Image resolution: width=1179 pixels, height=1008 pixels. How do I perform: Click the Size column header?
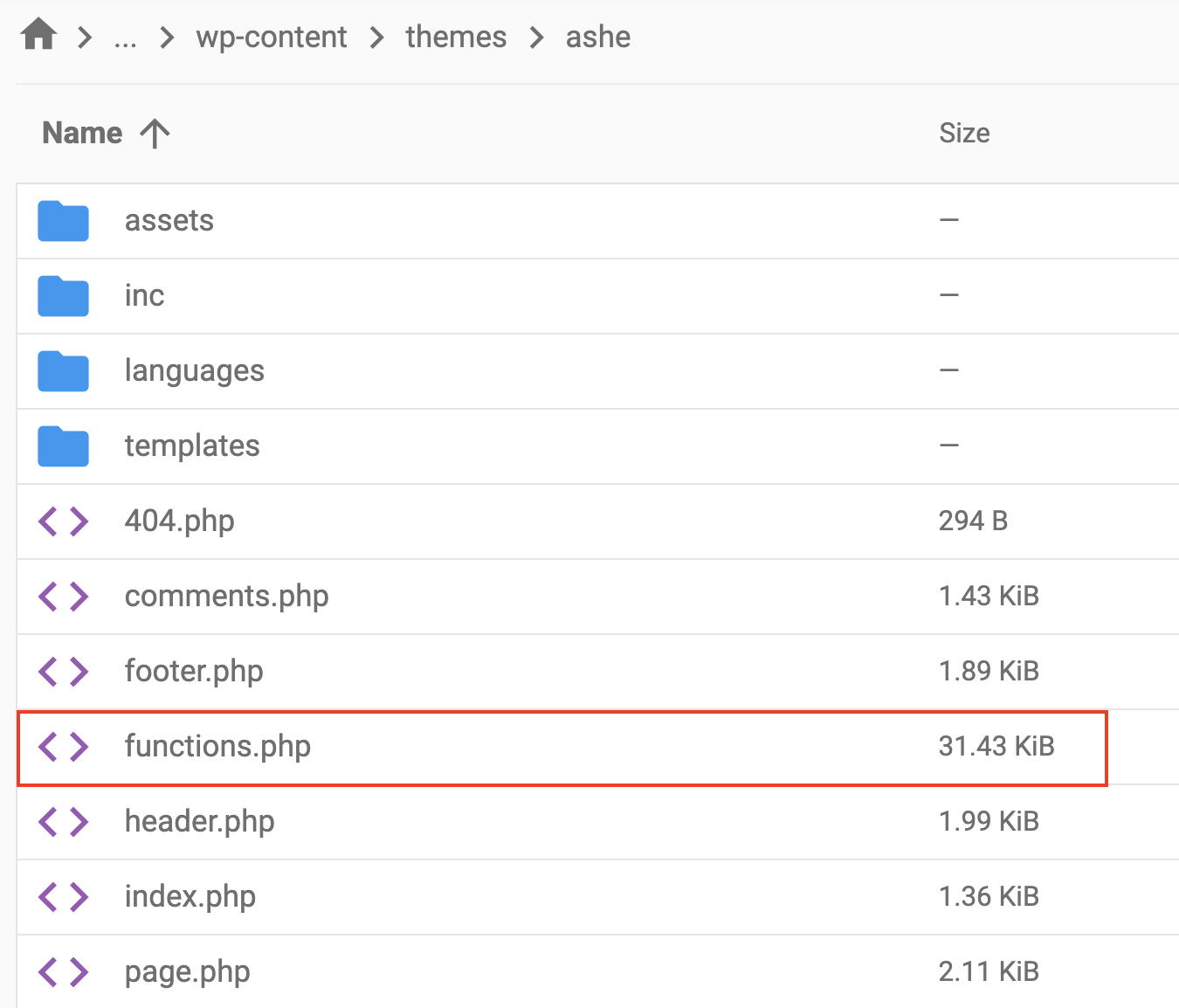(x=964, y=133)
